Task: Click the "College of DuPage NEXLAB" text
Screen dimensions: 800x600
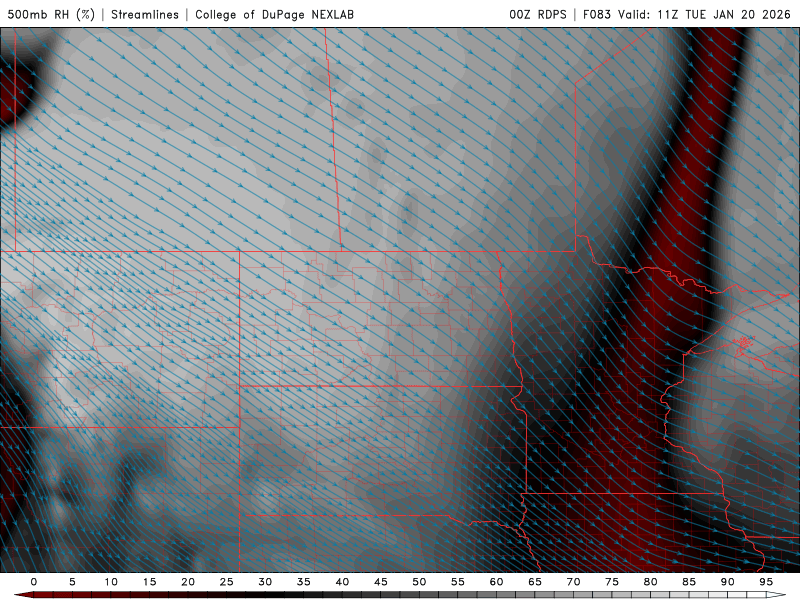Action: click(274, 14)
